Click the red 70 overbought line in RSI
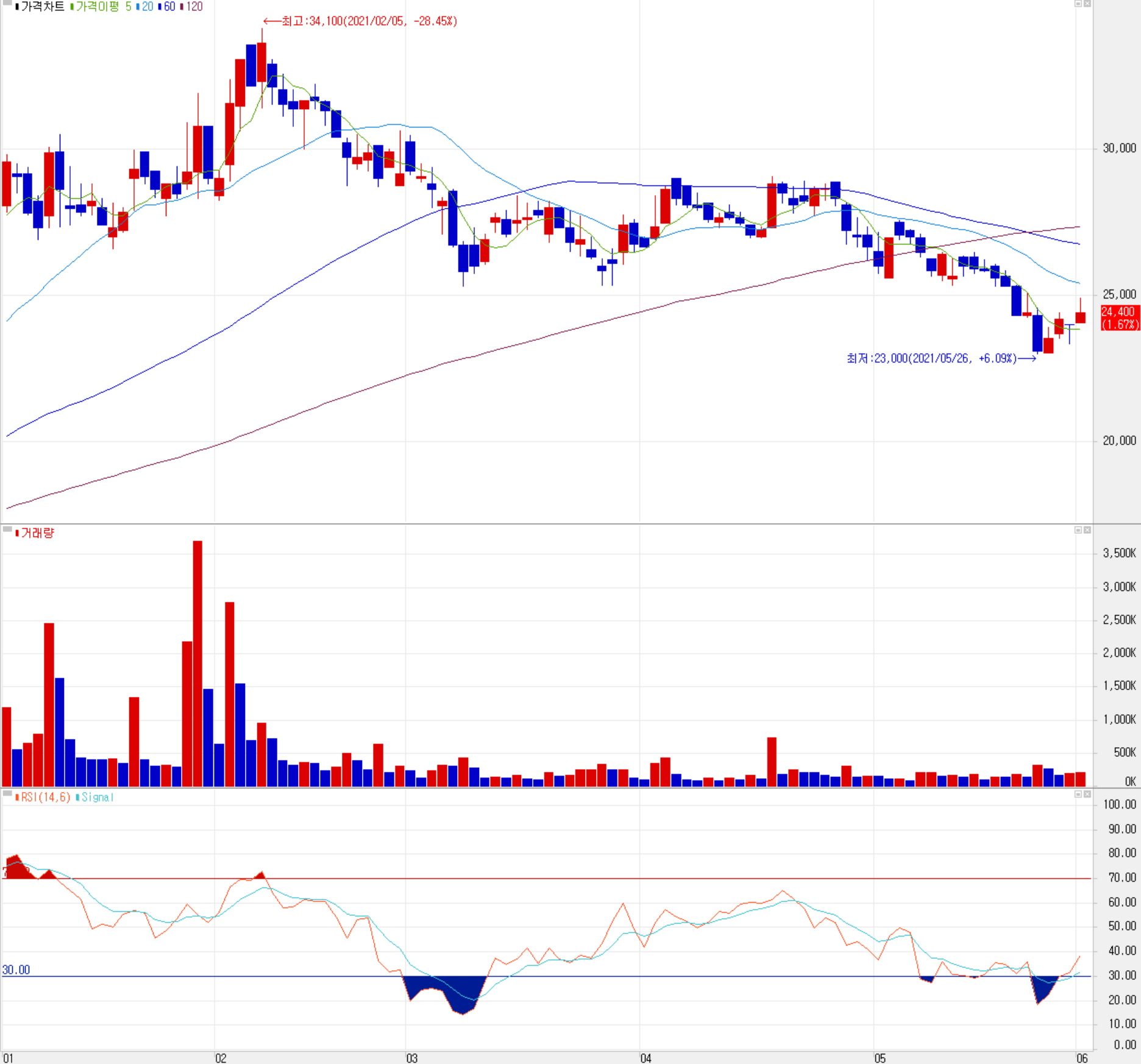Image resolution: width=1141 pixels, height=1064 pixels. (x=547, y=878)
